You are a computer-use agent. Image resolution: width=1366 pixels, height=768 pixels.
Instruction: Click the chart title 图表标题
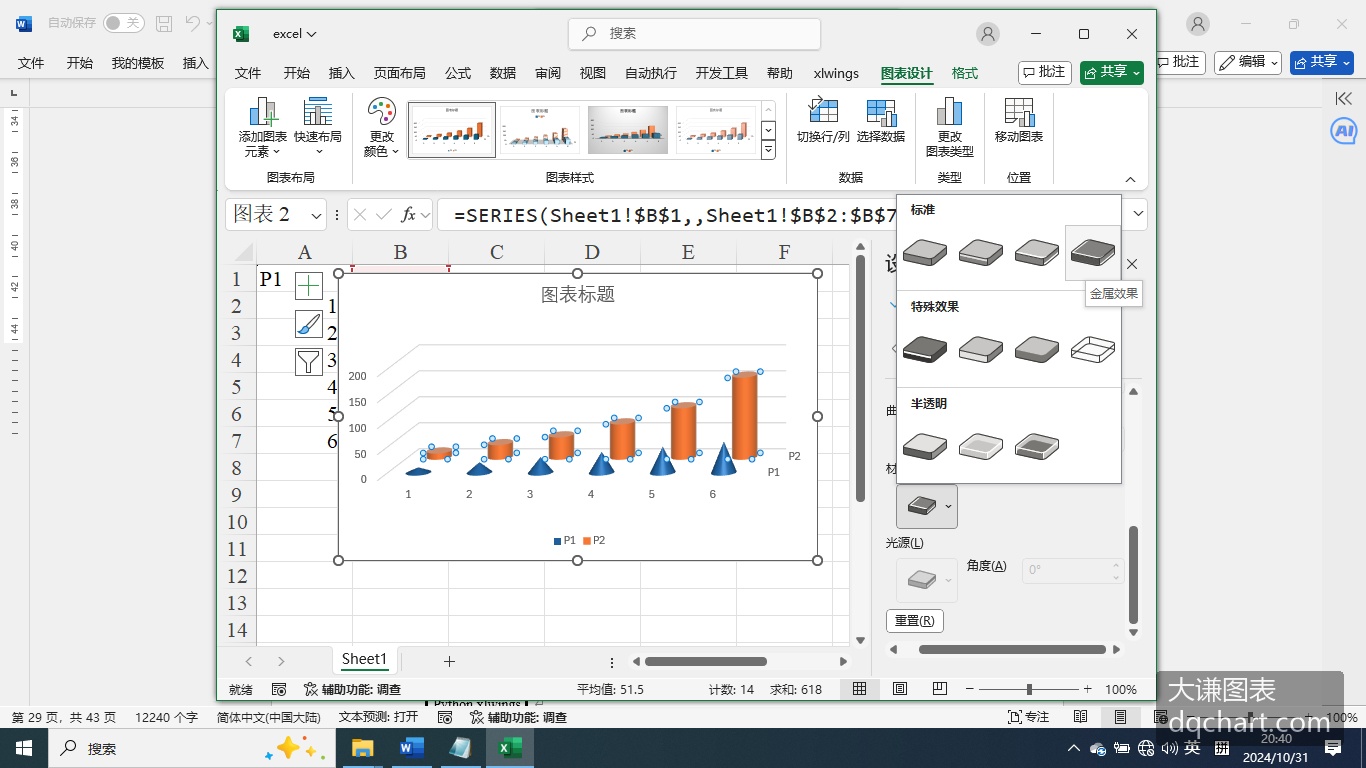click(578, 294)
